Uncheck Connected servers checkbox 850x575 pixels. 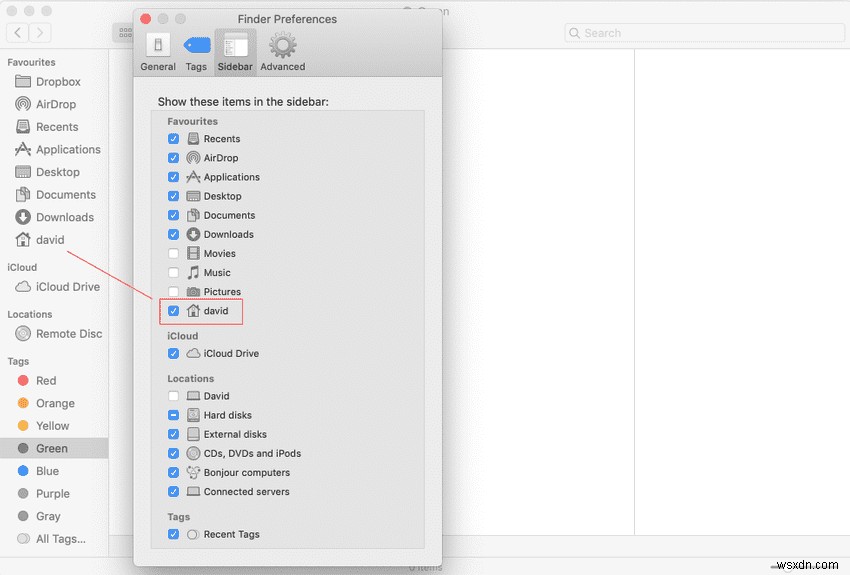[173, 492]
